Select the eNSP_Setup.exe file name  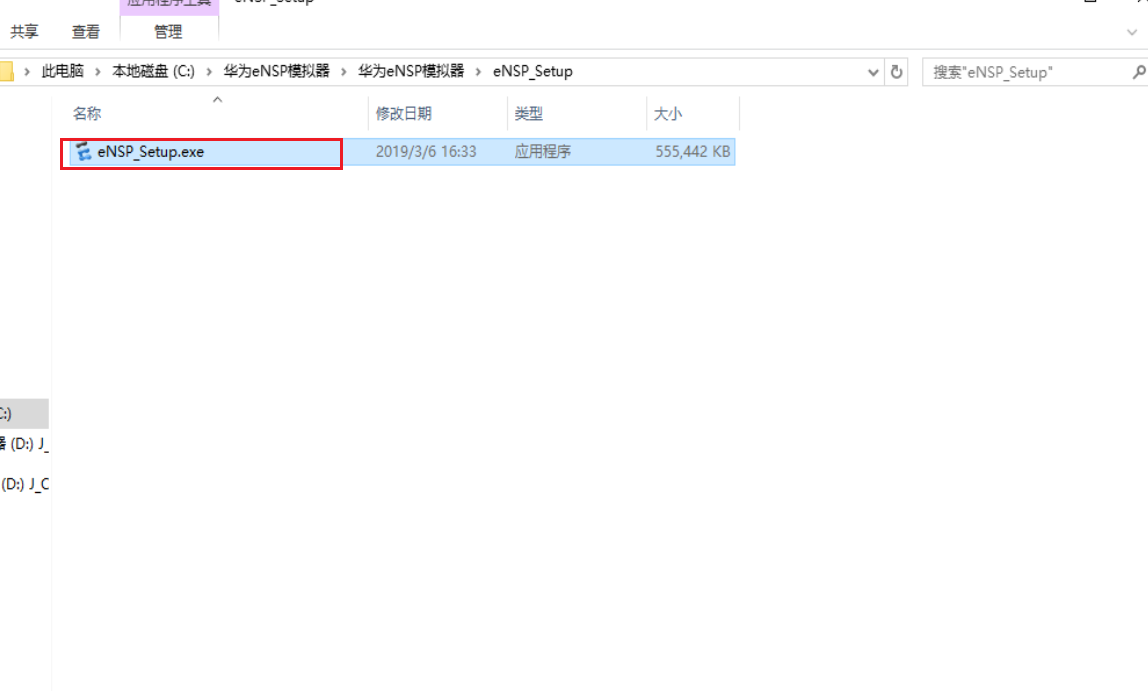click(x=151, y=152)
